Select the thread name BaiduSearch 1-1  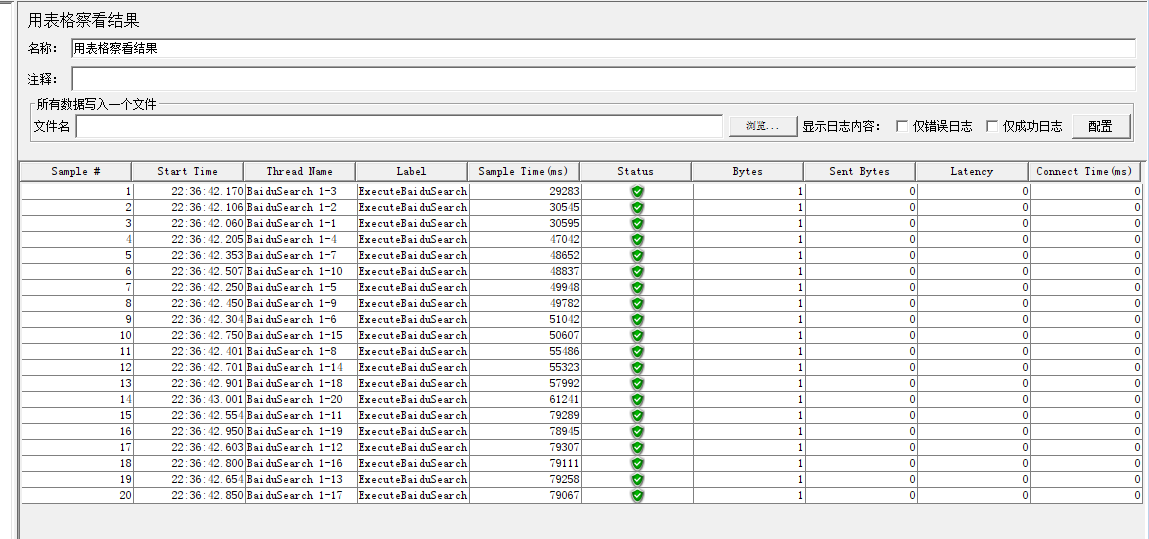click(301, 223)
